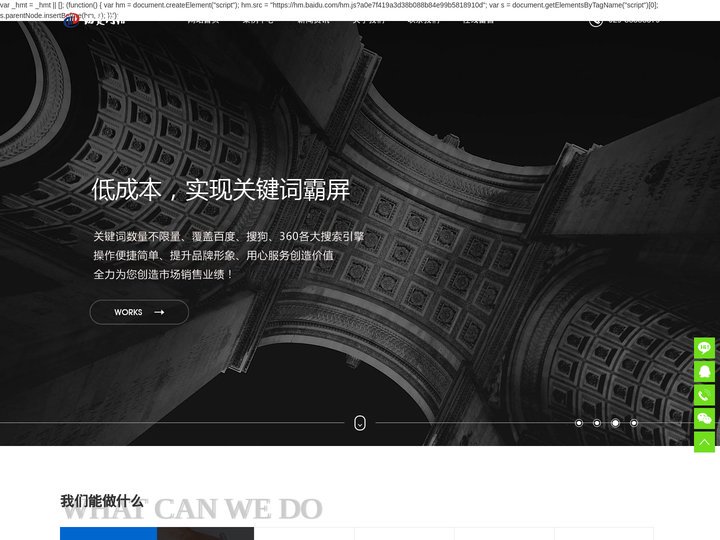This screenshot has height=540, width=720.
Task: Click the mouse scroll-down icon below the banner
Action: coord(360,422)
